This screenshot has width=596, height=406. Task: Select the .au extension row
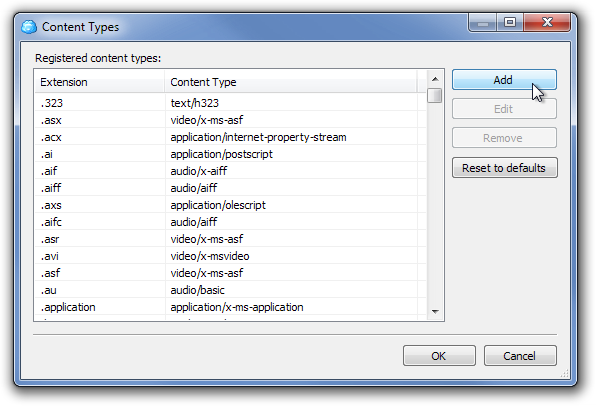click(230, 290)
